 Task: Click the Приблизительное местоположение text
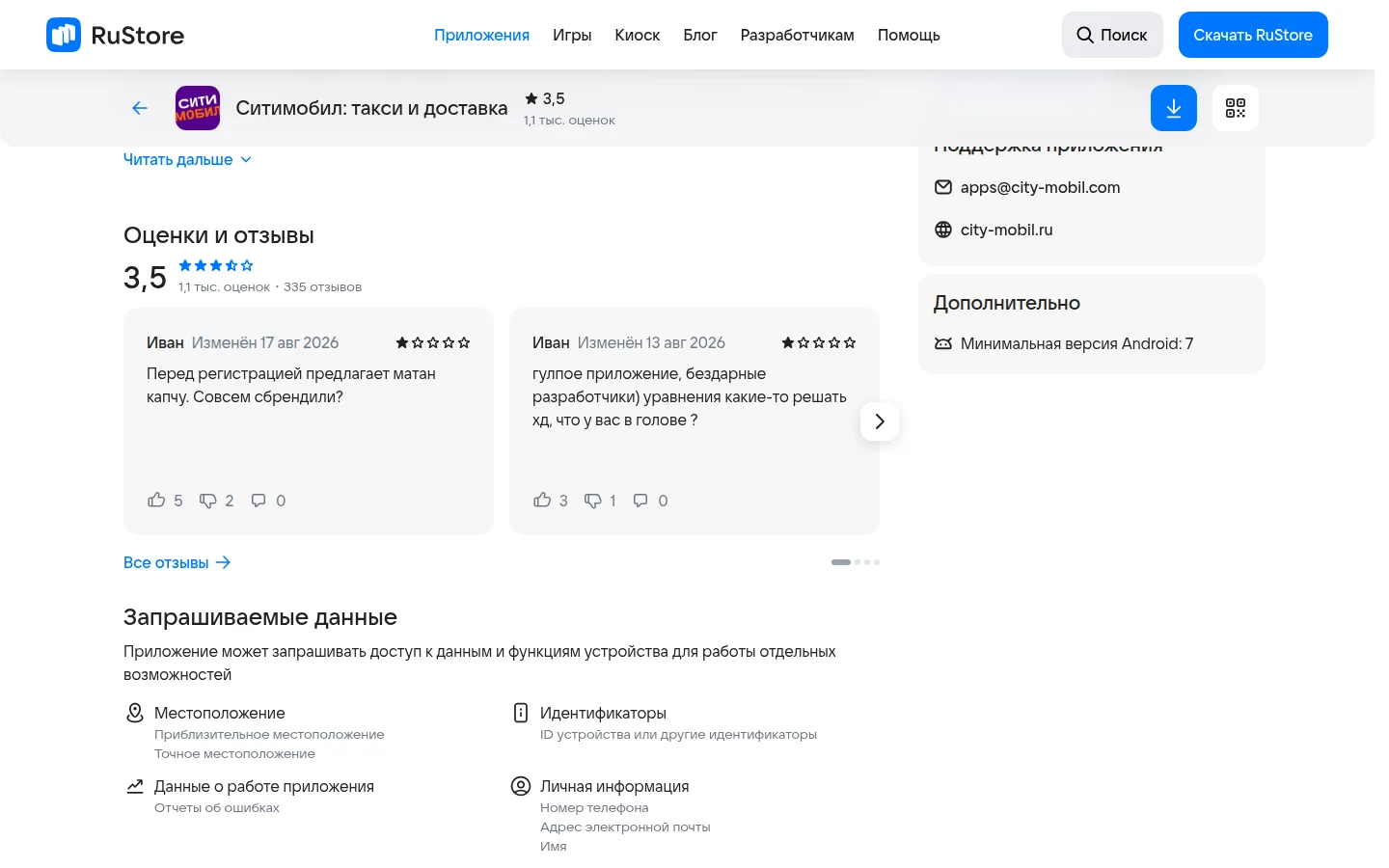(x=269, y=735)
